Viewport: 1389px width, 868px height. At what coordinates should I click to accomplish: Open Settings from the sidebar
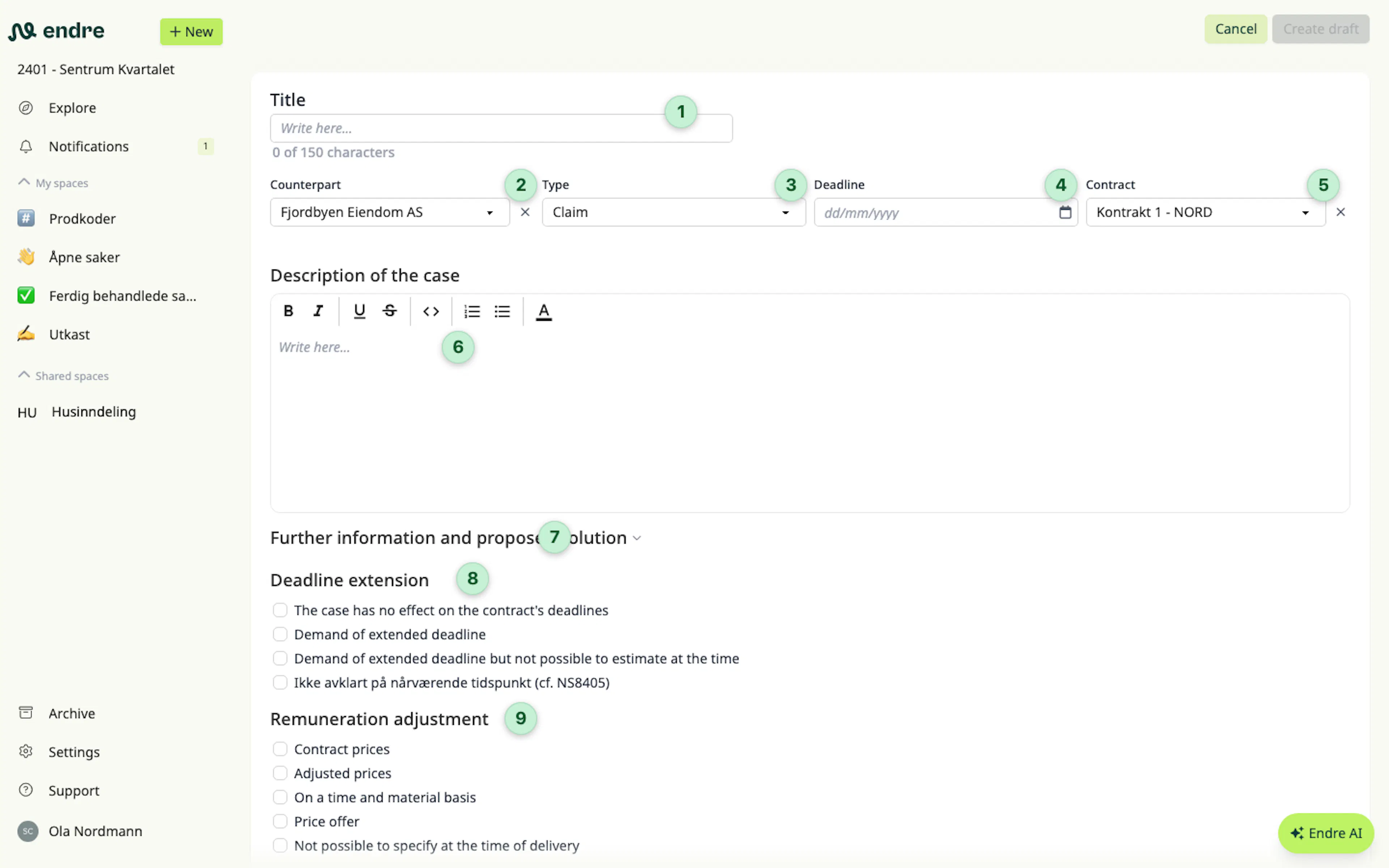point(74,752)
